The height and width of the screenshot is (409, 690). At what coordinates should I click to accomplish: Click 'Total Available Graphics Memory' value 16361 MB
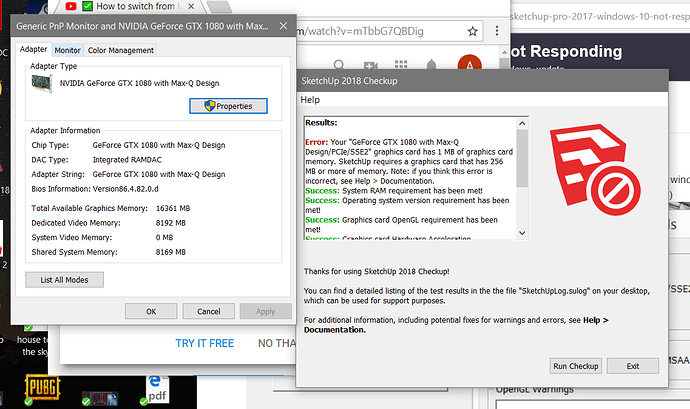[173, 208]
